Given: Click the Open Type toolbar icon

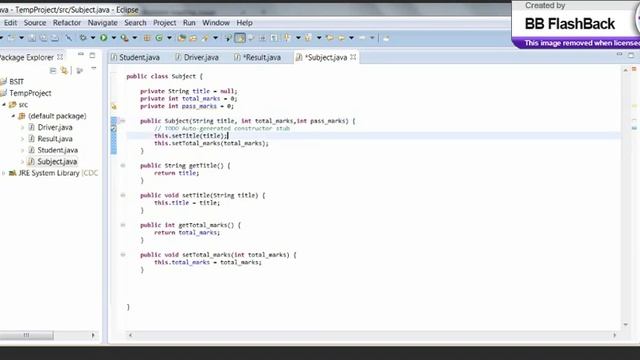Looking at the screenshot, I should (181, 38).
